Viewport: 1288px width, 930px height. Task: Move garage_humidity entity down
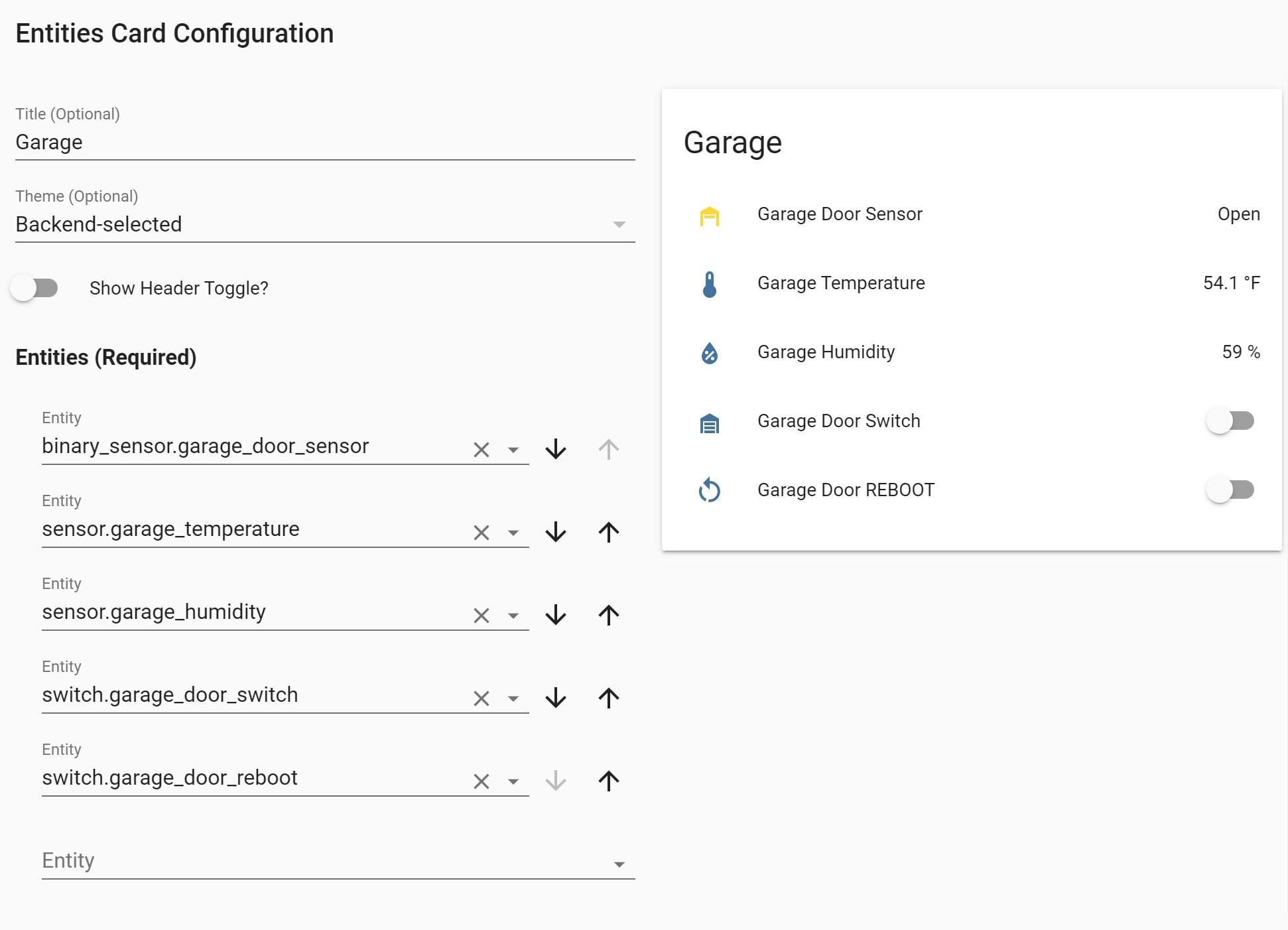(555, 615)
